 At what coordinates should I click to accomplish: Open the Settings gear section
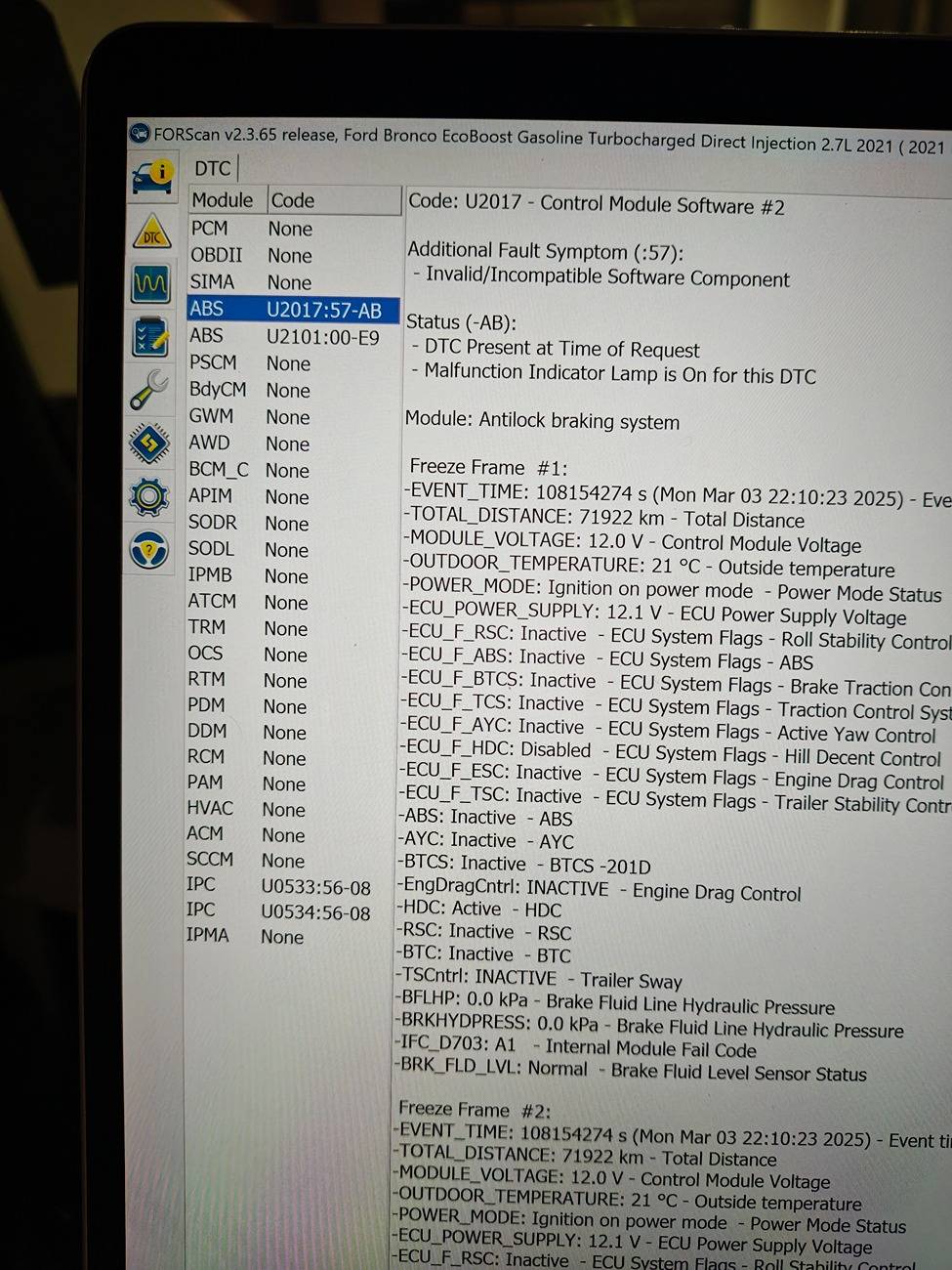(x=148, y=497)
